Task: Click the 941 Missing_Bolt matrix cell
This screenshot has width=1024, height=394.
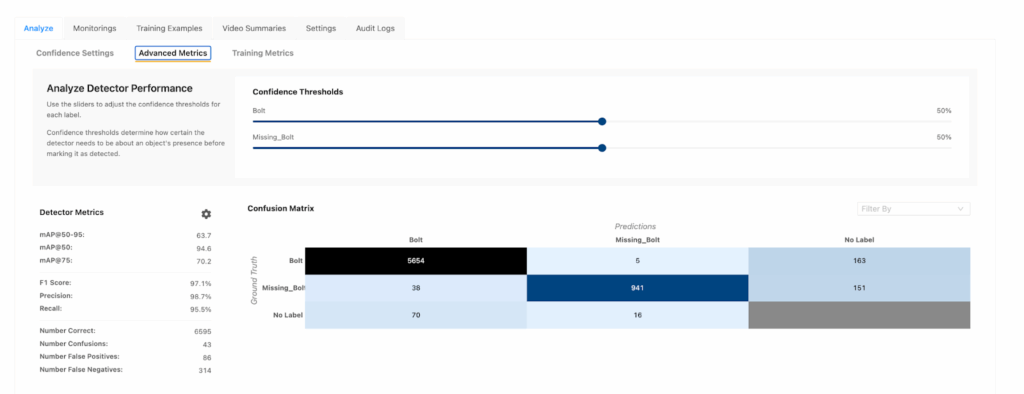Action: (x=637, y=287)
